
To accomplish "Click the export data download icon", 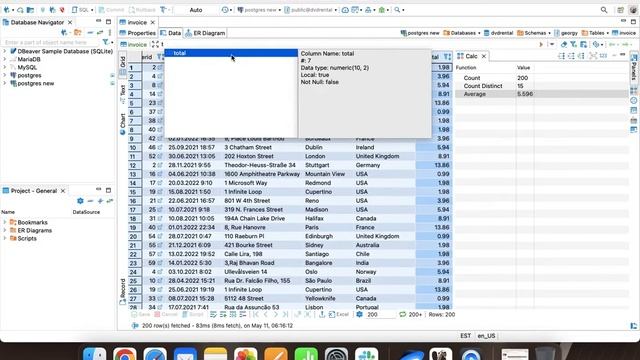I will tap(322, 314).
